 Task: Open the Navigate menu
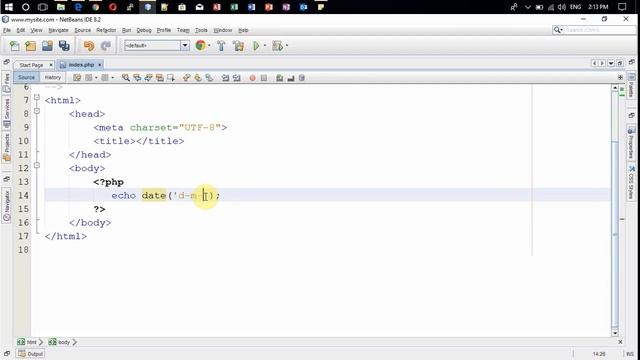[58, 30]
